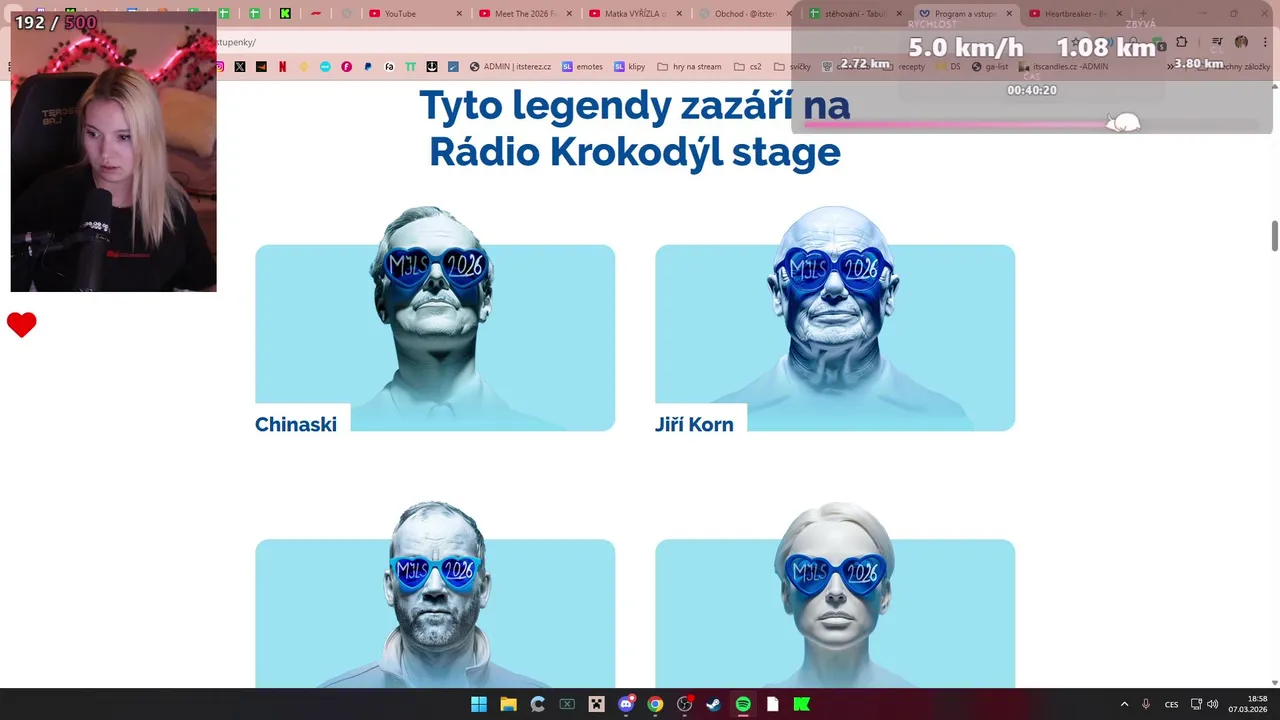
Task: Click the page vertical scrollbar thumb
Action: click(x=1275, y=236)
